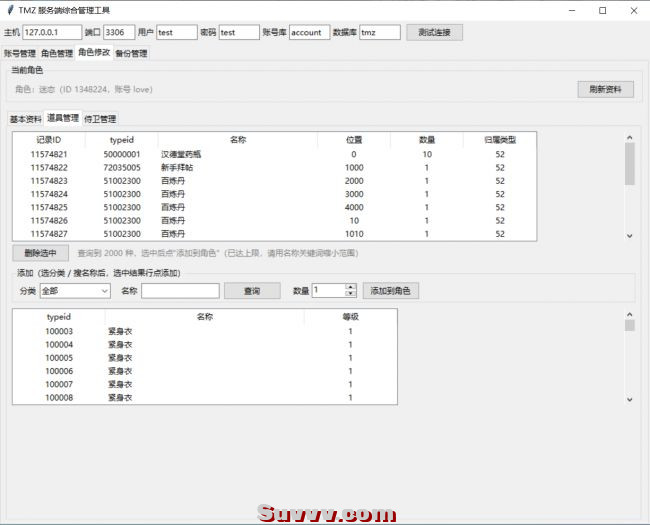Viewport: 650px width, 525px height.
Task: Decrease quantity with spinbox down arrow
Action: pos(351,294)
